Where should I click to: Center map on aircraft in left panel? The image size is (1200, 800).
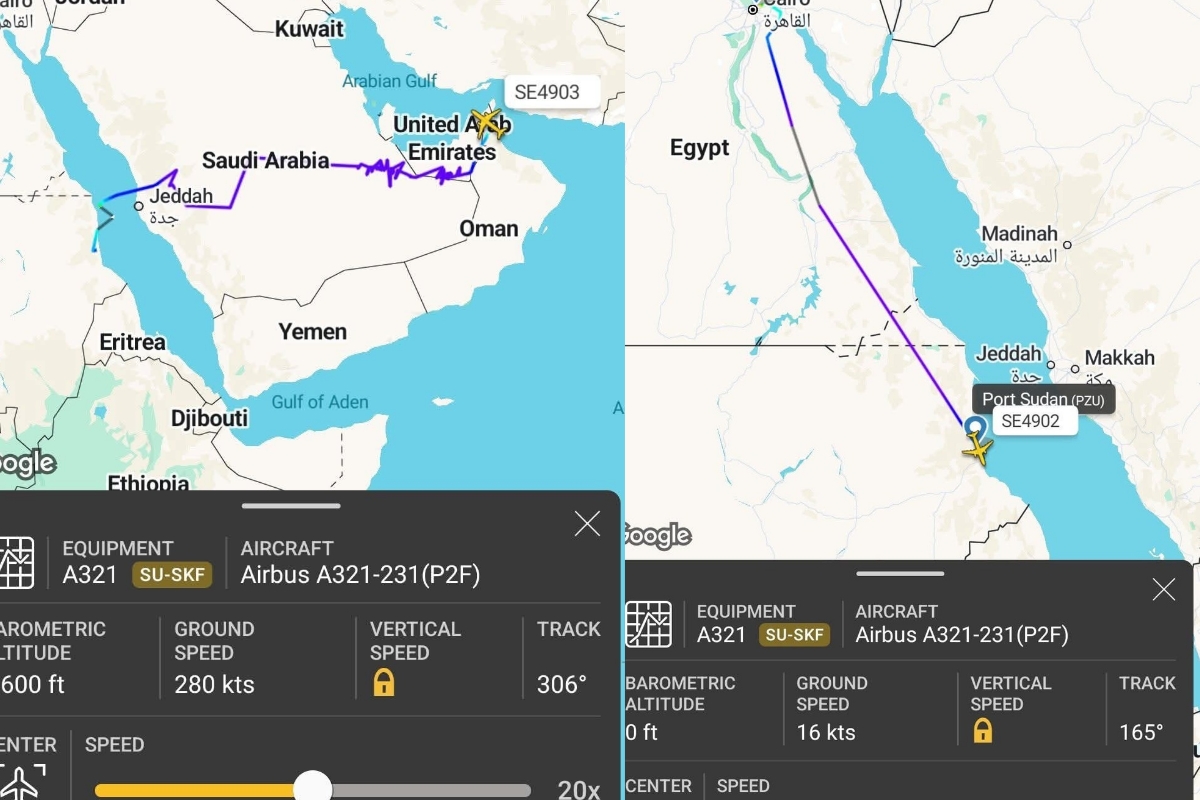click(x=20, y=783)
